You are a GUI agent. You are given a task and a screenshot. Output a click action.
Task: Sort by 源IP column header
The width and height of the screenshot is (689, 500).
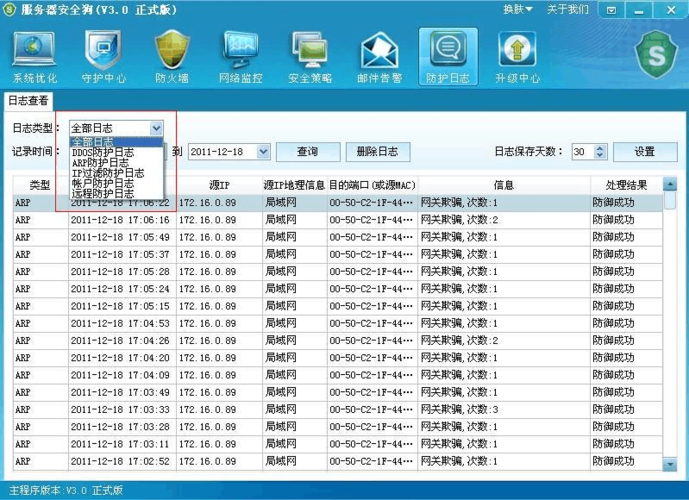[219, 185]
